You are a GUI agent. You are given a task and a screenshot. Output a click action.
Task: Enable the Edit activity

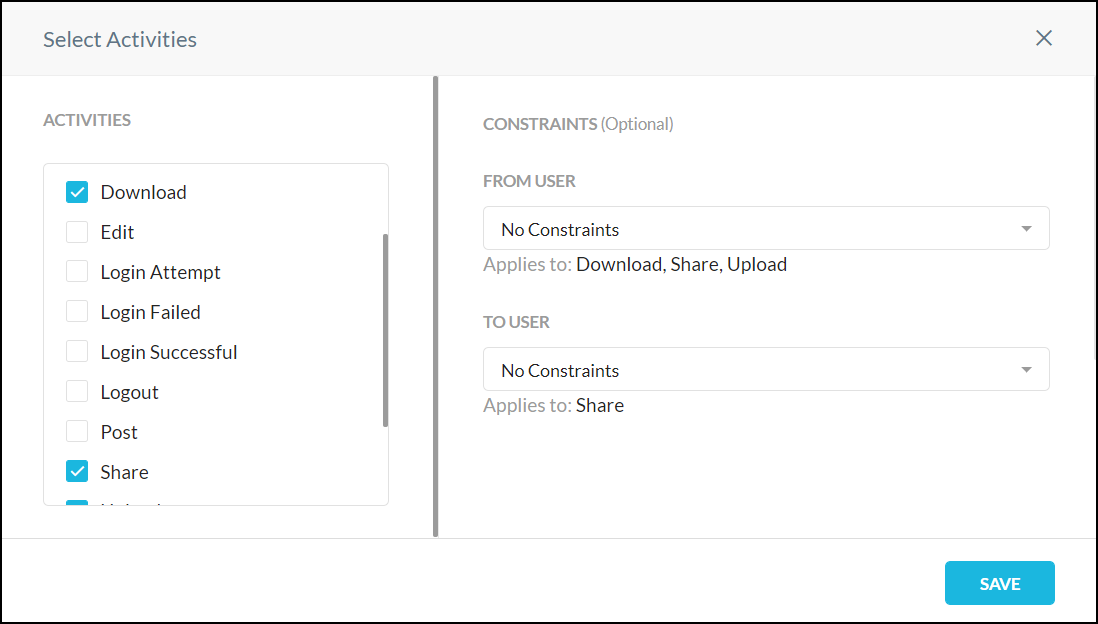[77, 231]
